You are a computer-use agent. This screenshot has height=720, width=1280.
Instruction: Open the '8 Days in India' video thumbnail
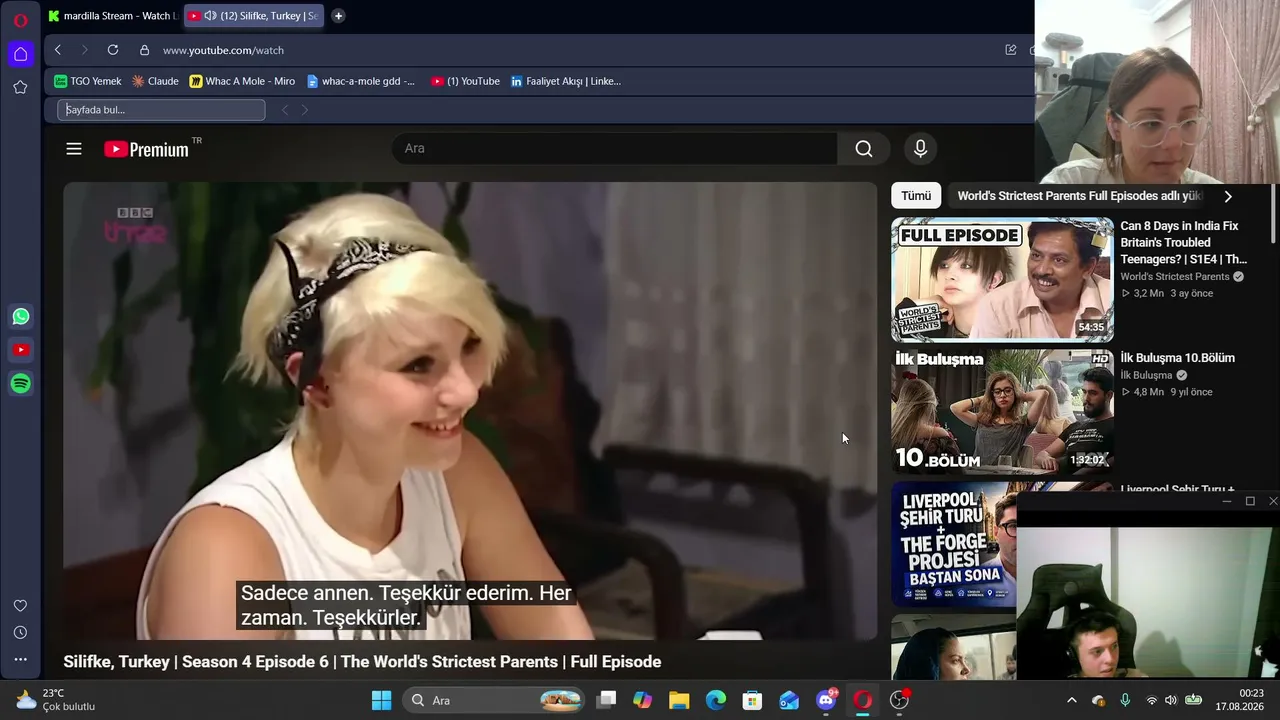(x=1002, y=280)
